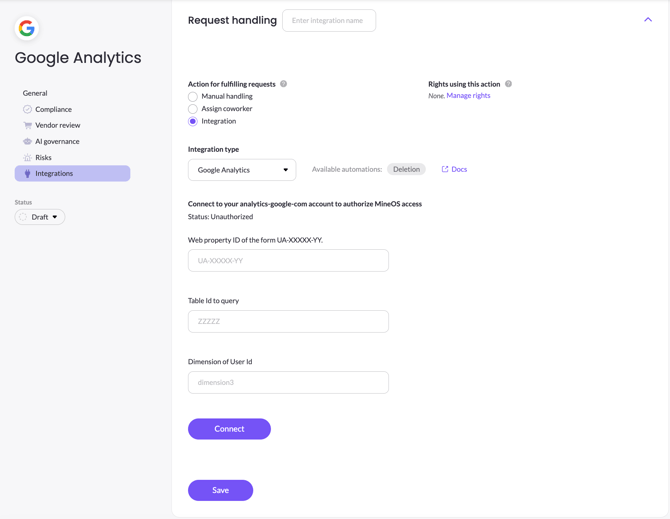Open the Google Analytics integration type dropdown
670x519 pixels.
pos(242,170)
